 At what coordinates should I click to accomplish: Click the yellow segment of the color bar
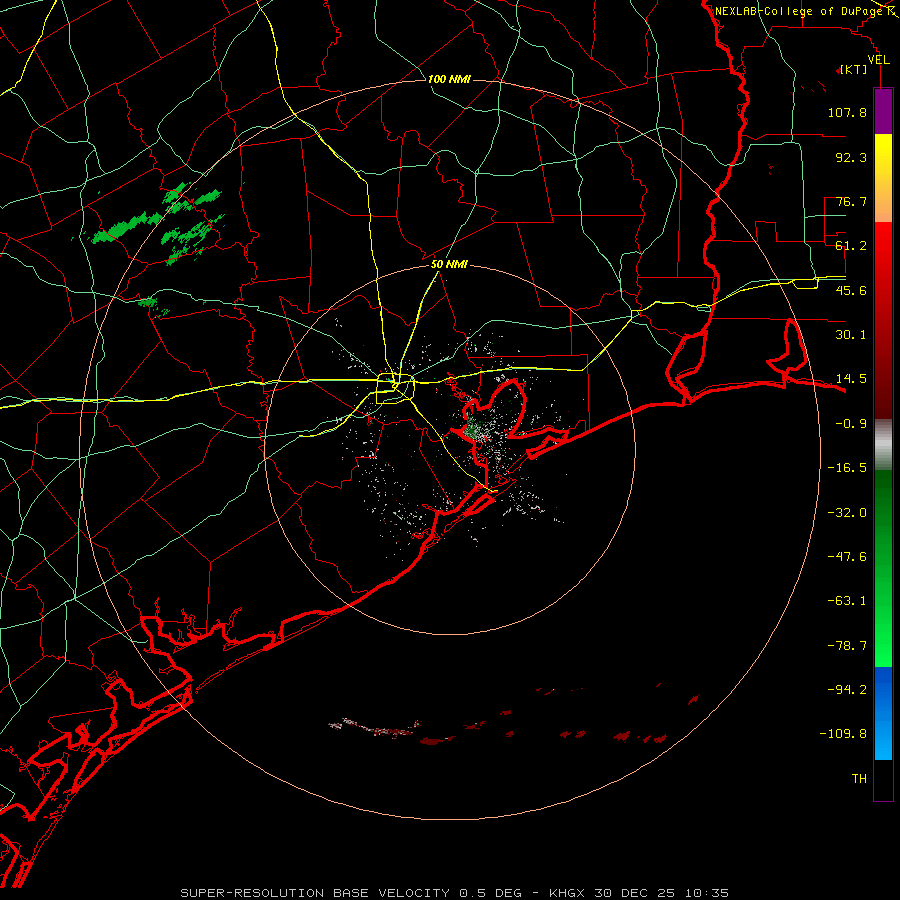[x=883, y=178]
